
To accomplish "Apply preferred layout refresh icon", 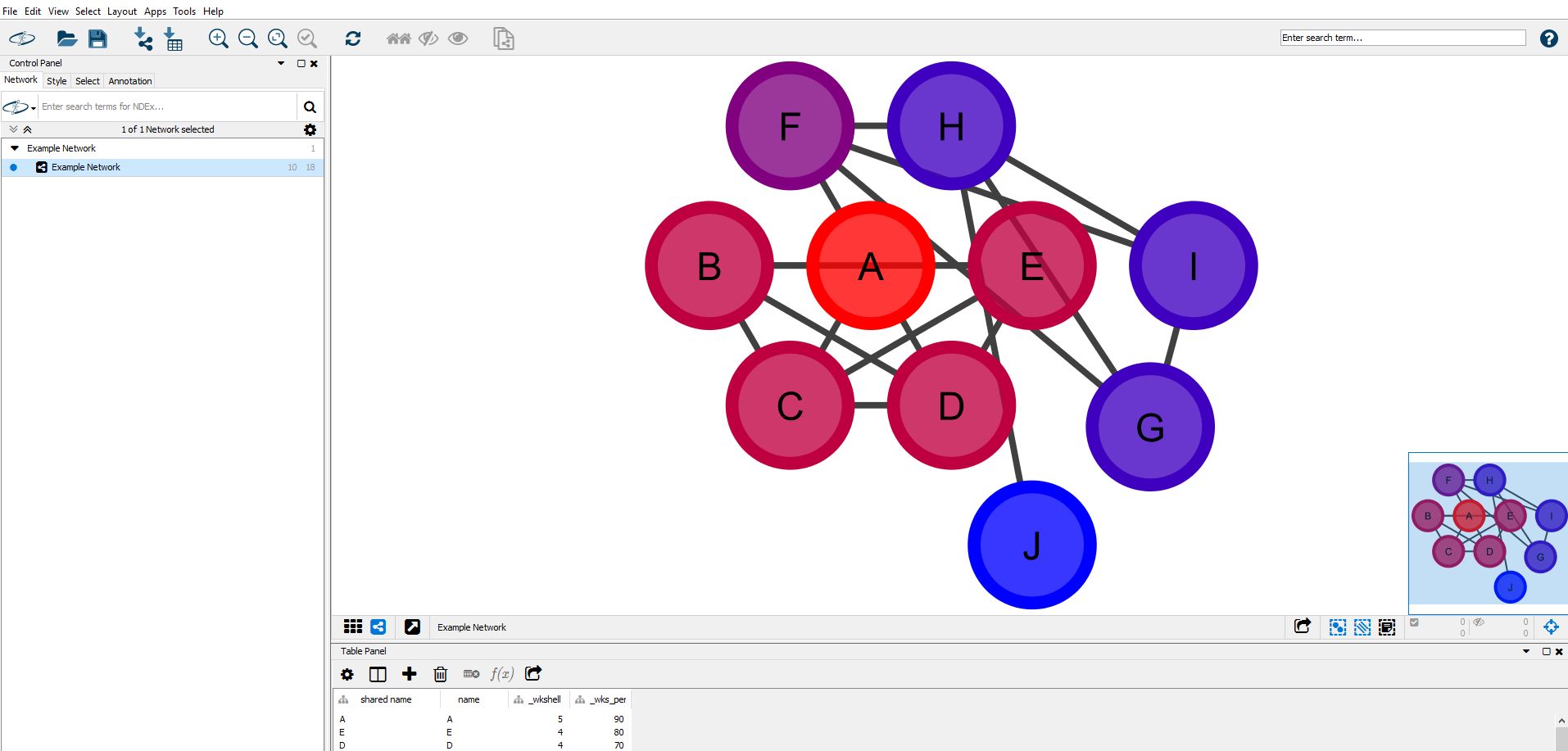I will [x=353, y=38].
